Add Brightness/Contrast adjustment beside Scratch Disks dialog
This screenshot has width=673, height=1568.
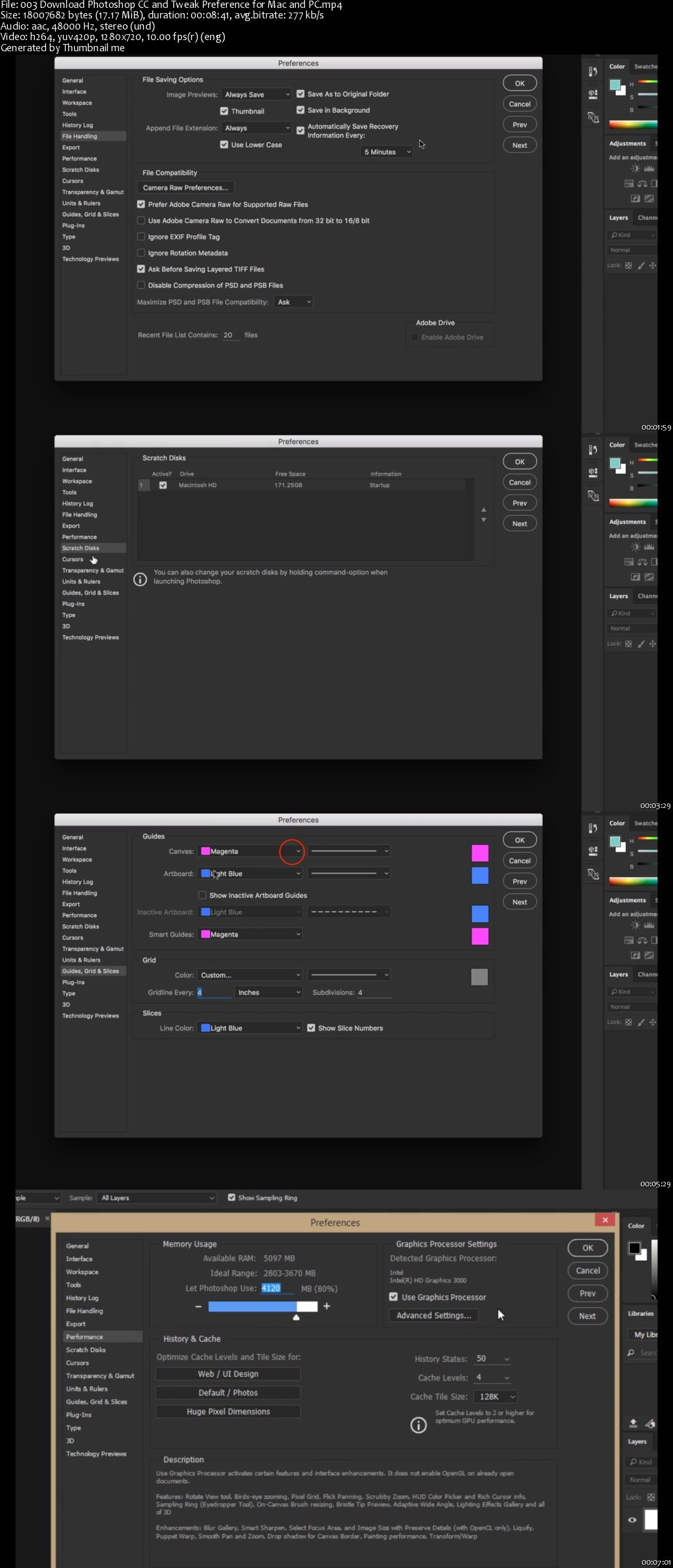tap(636, 547)
